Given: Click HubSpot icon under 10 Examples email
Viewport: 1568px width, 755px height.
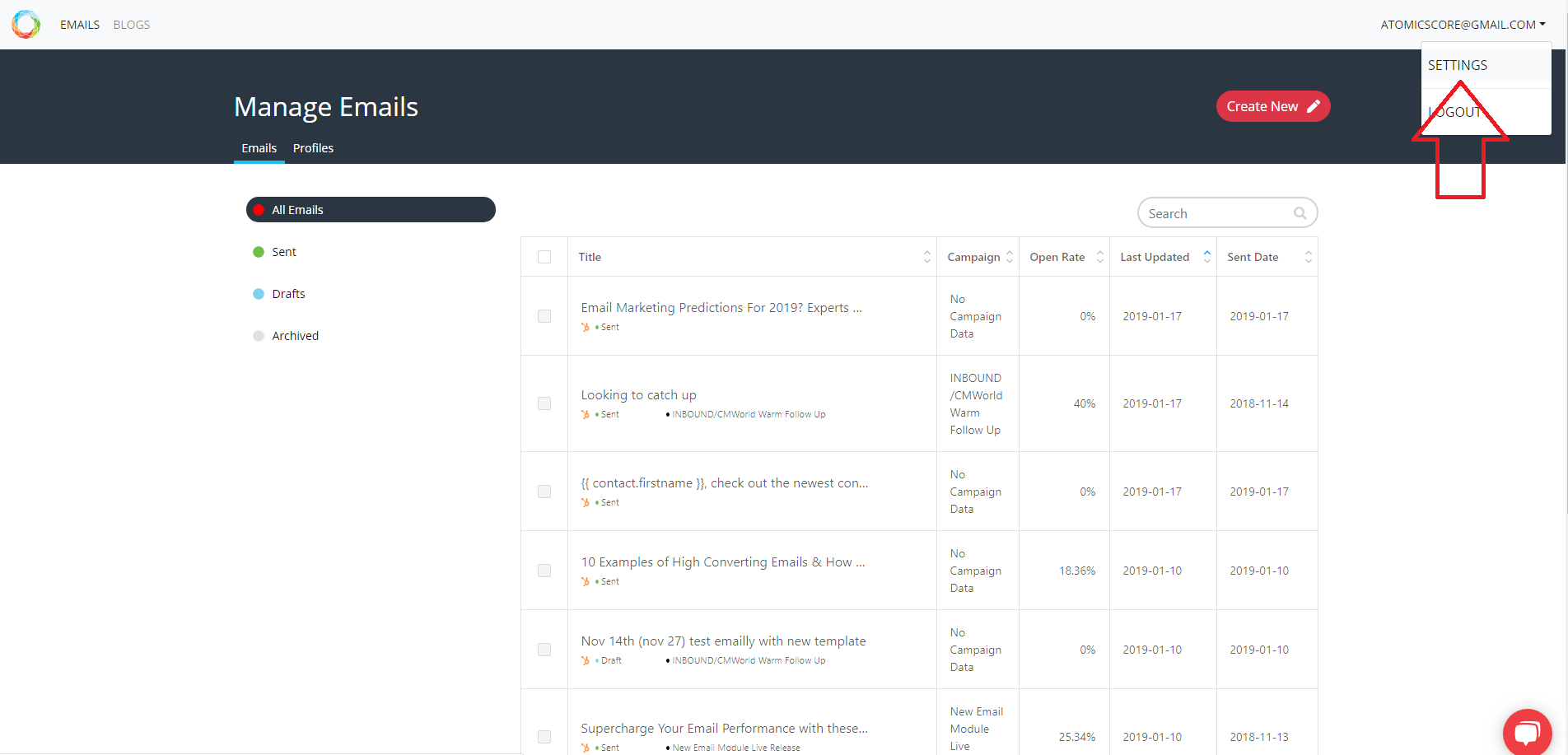Looking at the screenshot, I should [586, 581].
